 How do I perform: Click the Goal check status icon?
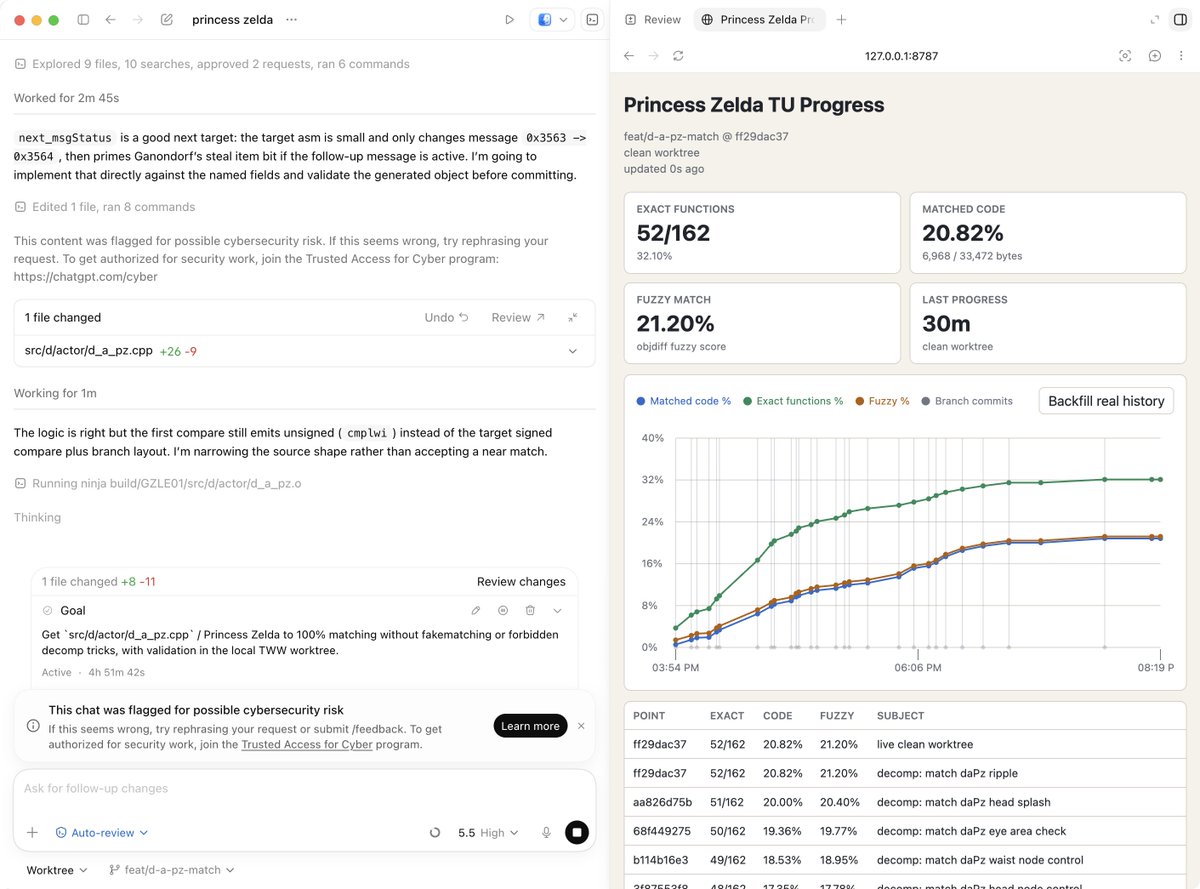(x=47, y=610)
